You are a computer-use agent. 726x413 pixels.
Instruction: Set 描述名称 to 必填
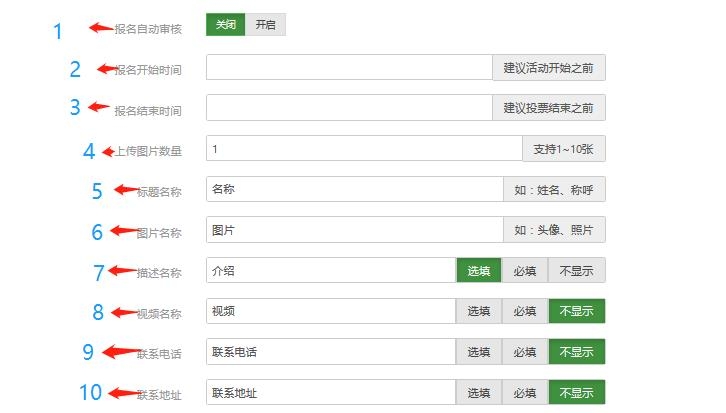[x=525, y=270]
